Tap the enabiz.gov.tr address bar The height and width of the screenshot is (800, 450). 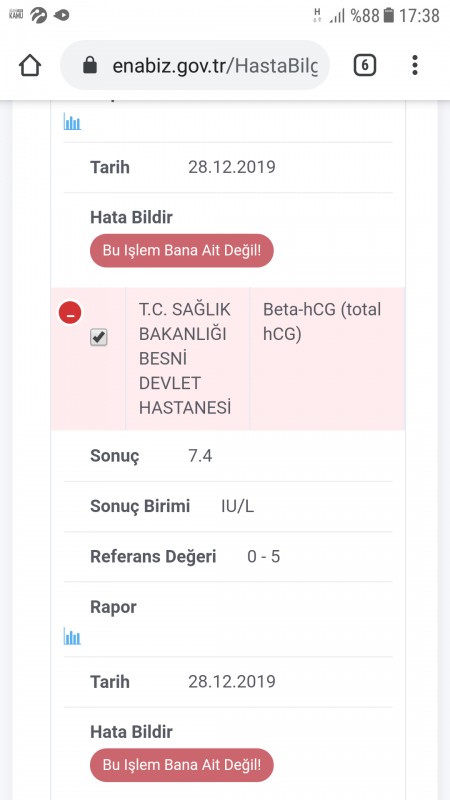(x=195, y=65)
